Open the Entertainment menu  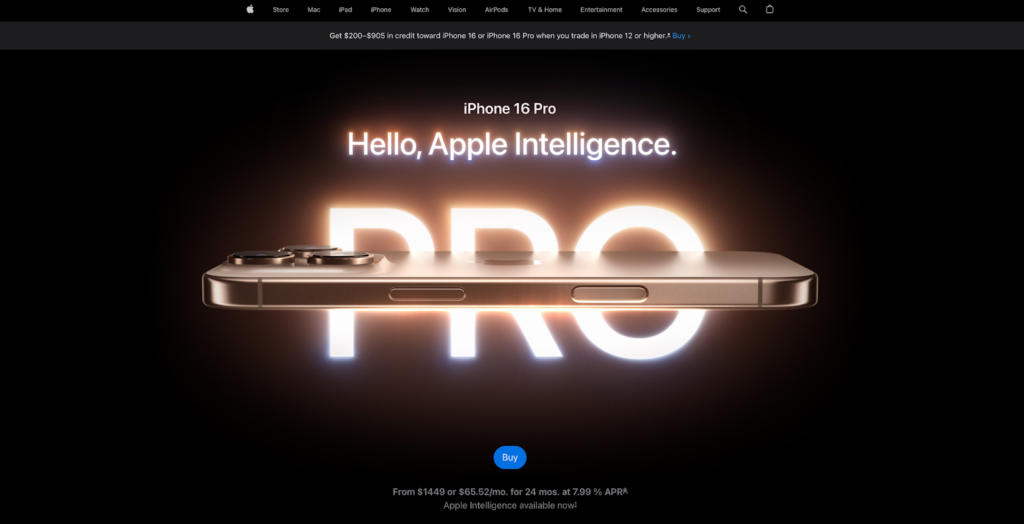coord(601,10)
